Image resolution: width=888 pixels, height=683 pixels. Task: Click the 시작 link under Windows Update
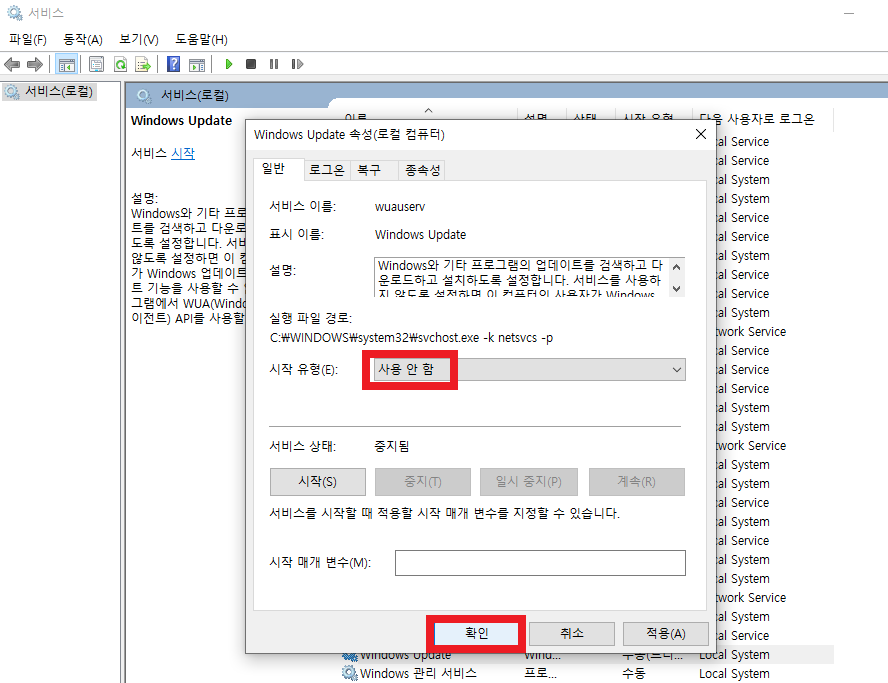[x=183, y=153]
